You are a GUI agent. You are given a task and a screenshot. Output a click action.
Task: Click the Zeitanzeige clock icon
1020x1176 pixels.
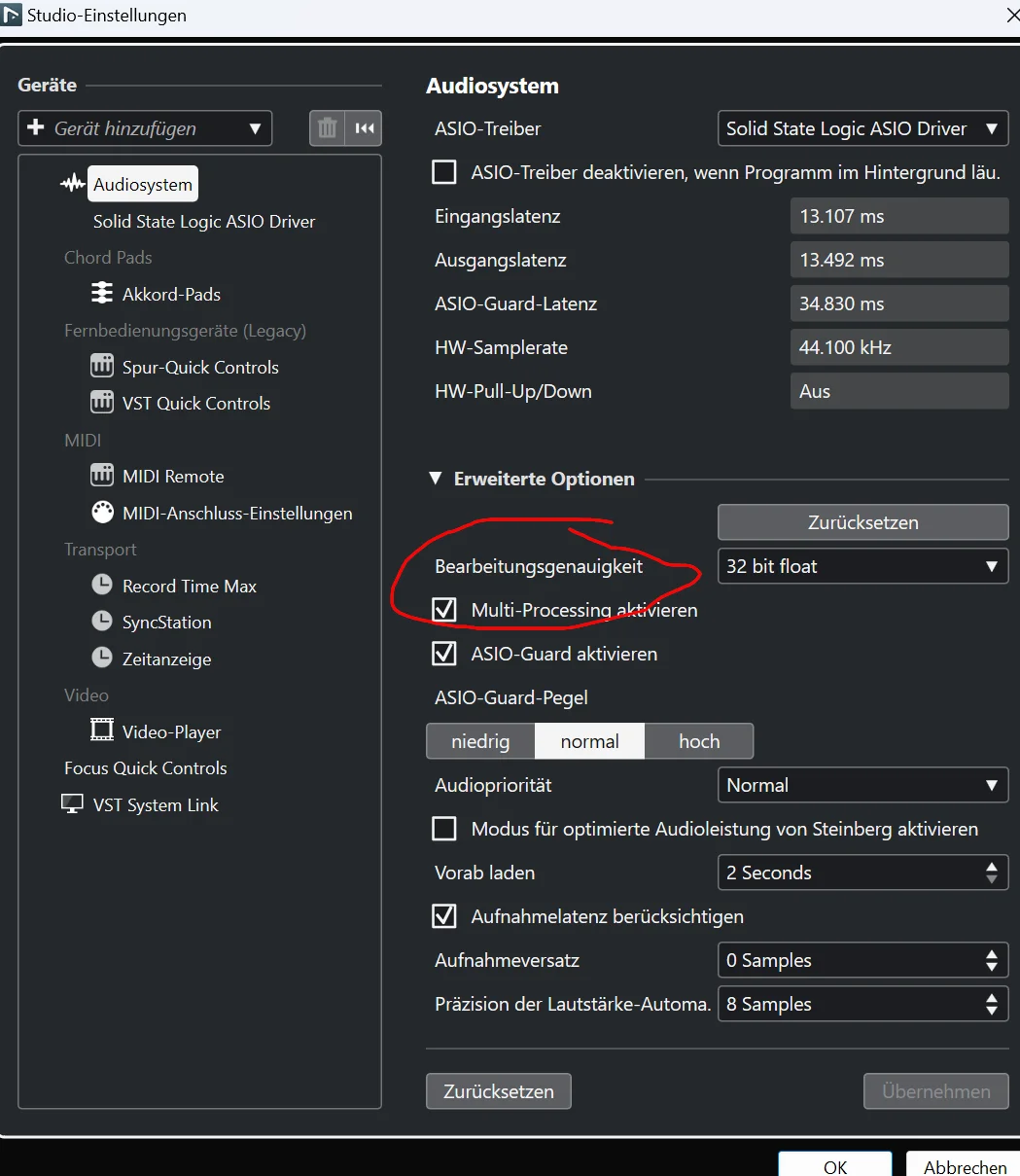(x=102, y=659)
